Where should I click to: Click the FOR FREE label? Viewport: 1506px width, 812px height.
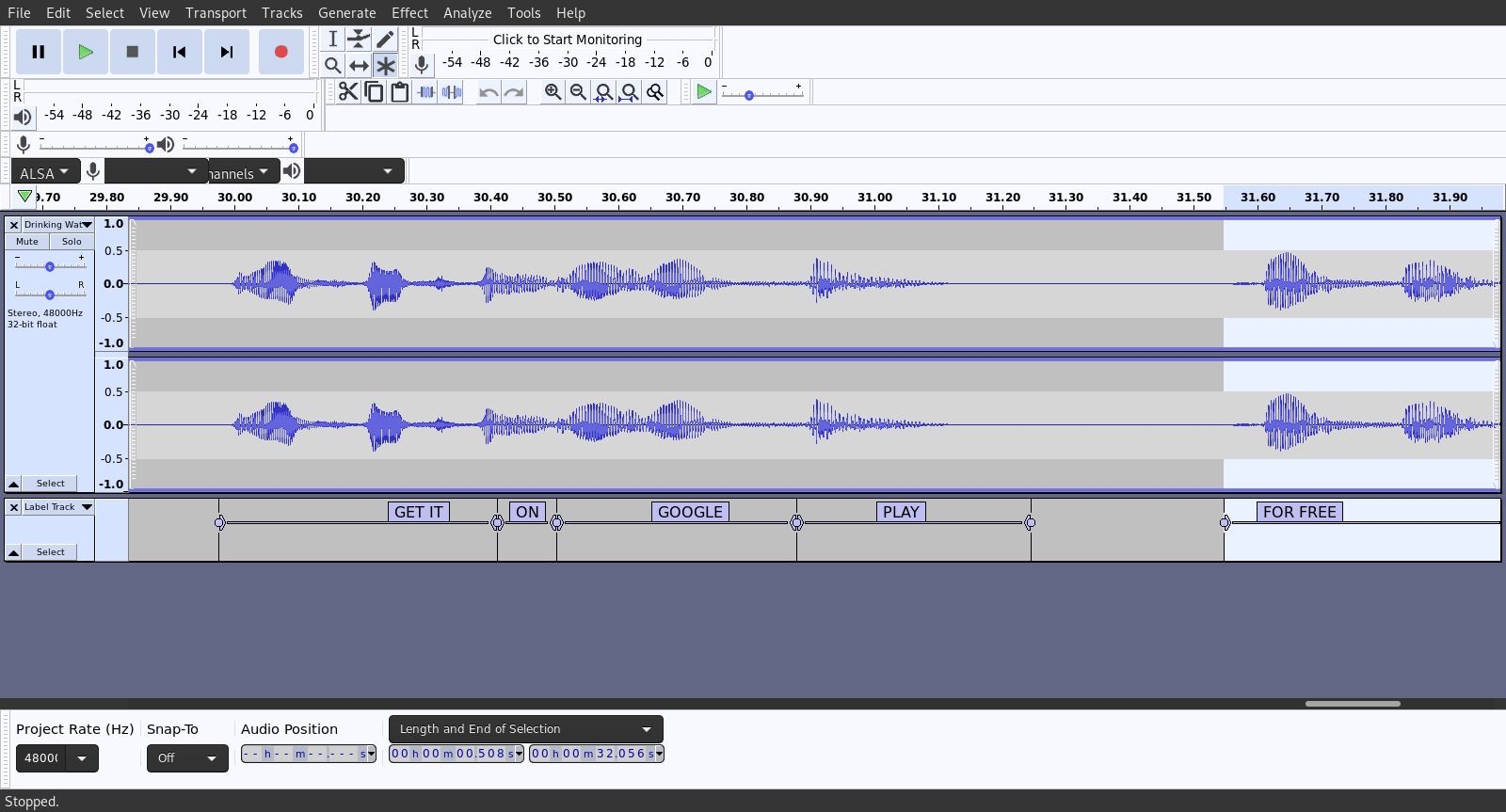point(1300,512)
